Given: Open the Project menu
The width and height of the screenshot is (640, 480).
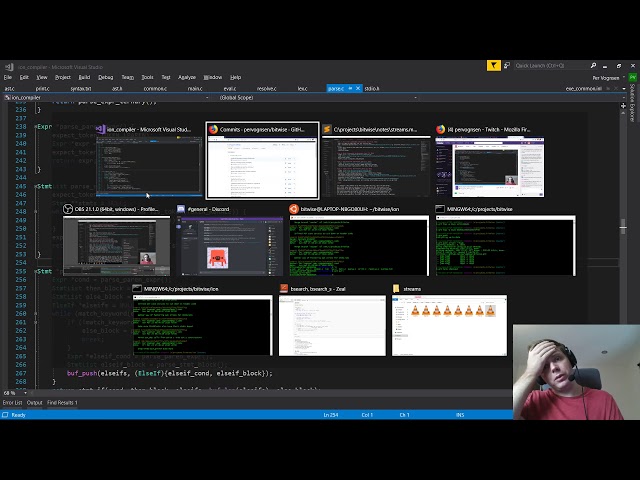Looking at the screenshot, I should (x=63, y=77).
